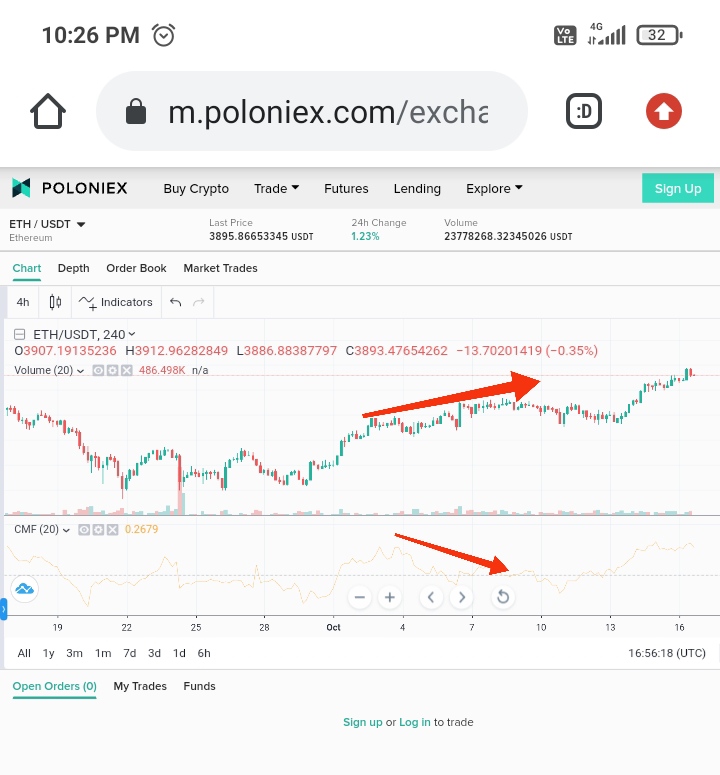Expand the ETH / USDT pair dropdown
The width and height of the screenshot is (720, 775).
[x=47, y=224]
